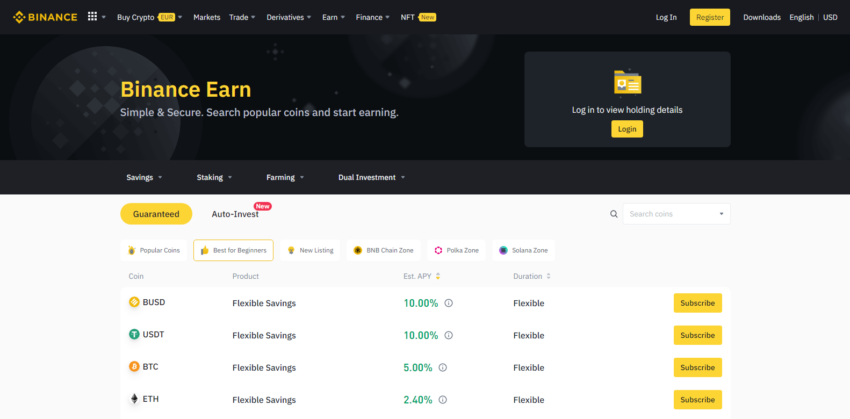Click the search magnifier icon
850x419 pixels.
[x=614, y=214]
